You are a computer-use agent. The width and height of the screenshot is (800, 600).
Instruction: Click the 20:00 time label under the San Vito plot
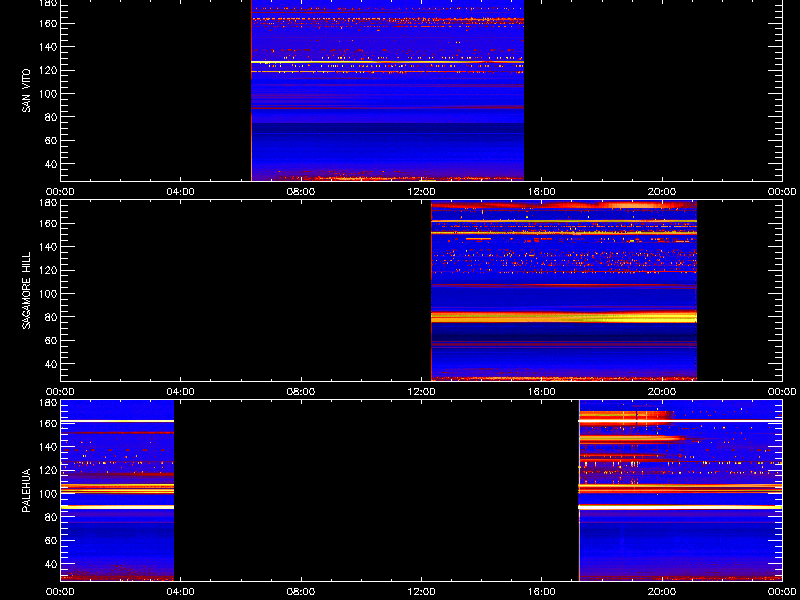(662, 192)
